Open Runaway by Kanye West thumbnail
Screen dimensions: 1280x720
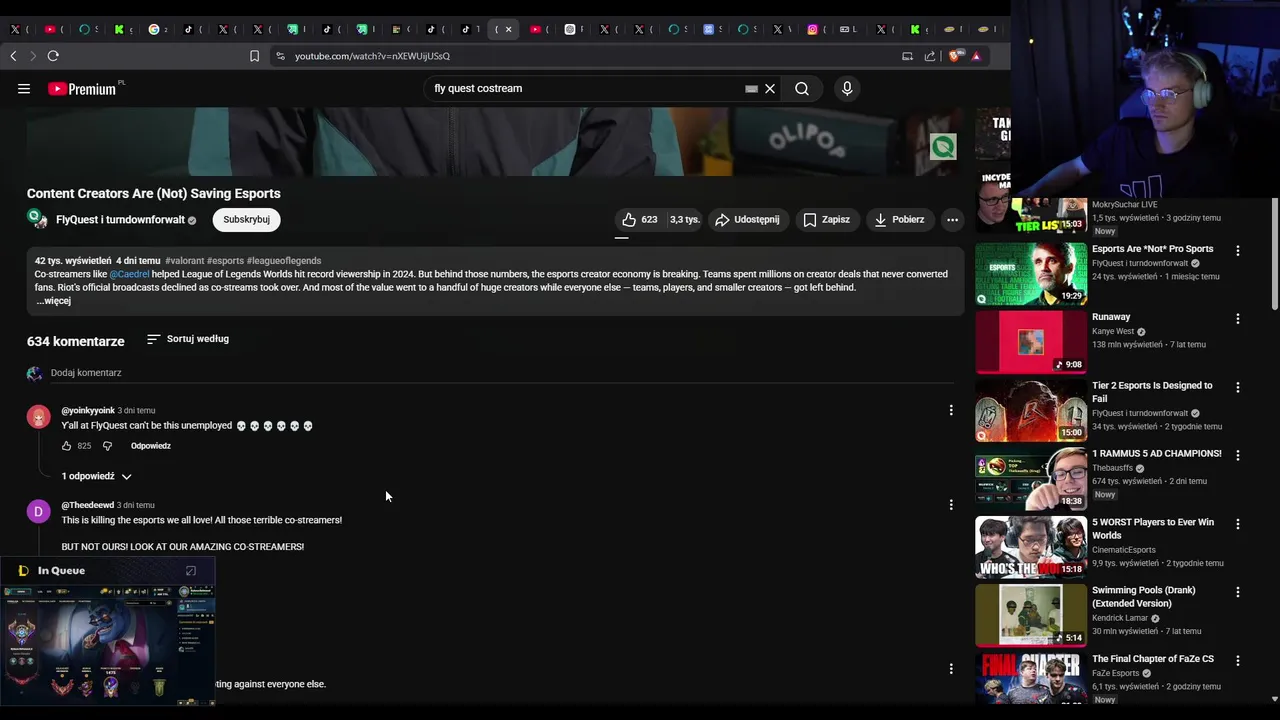click(1031, 342)
